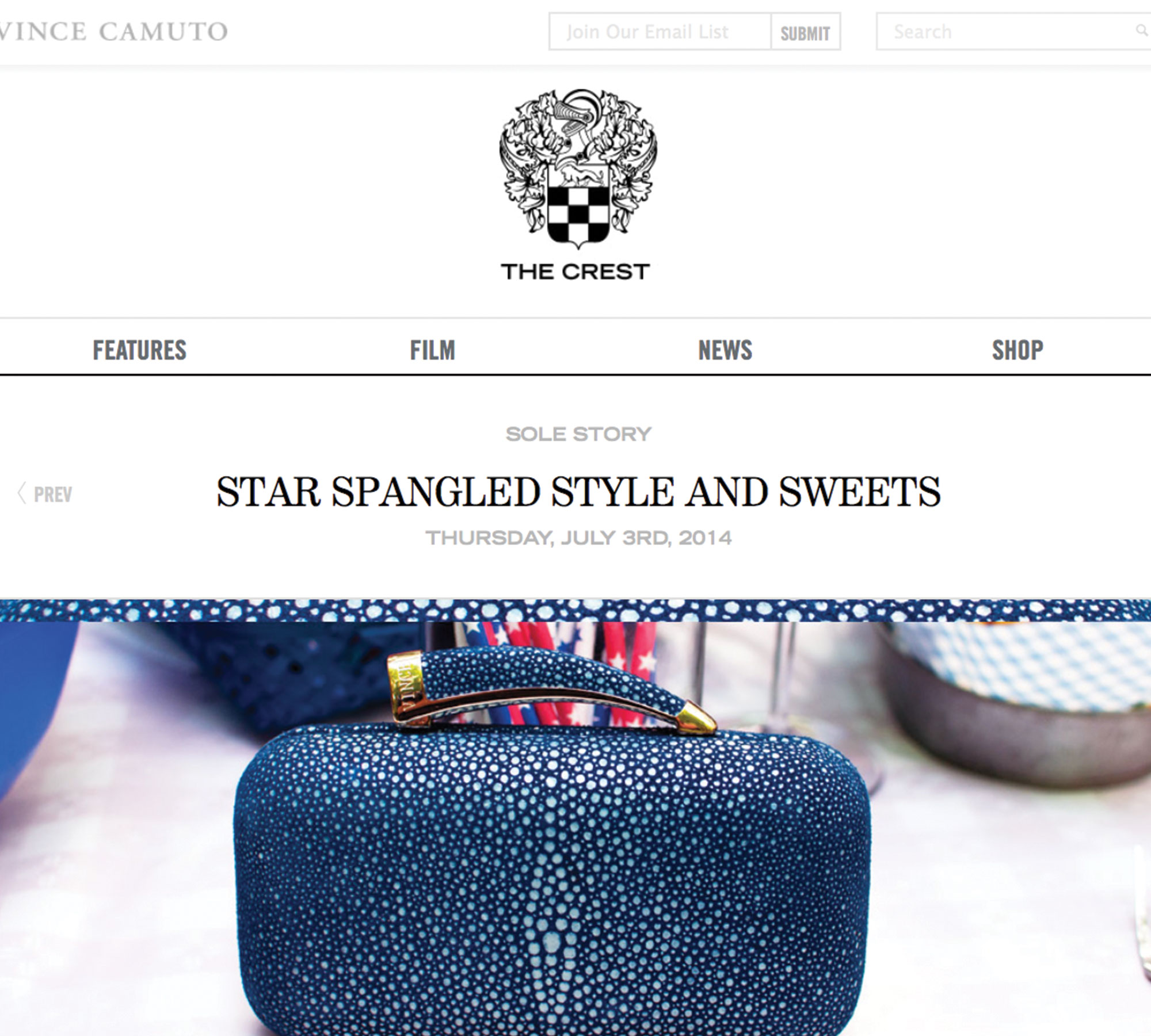Focus the Search text box
The height and width of the screenshot is (1036, 1151).
1013,32
